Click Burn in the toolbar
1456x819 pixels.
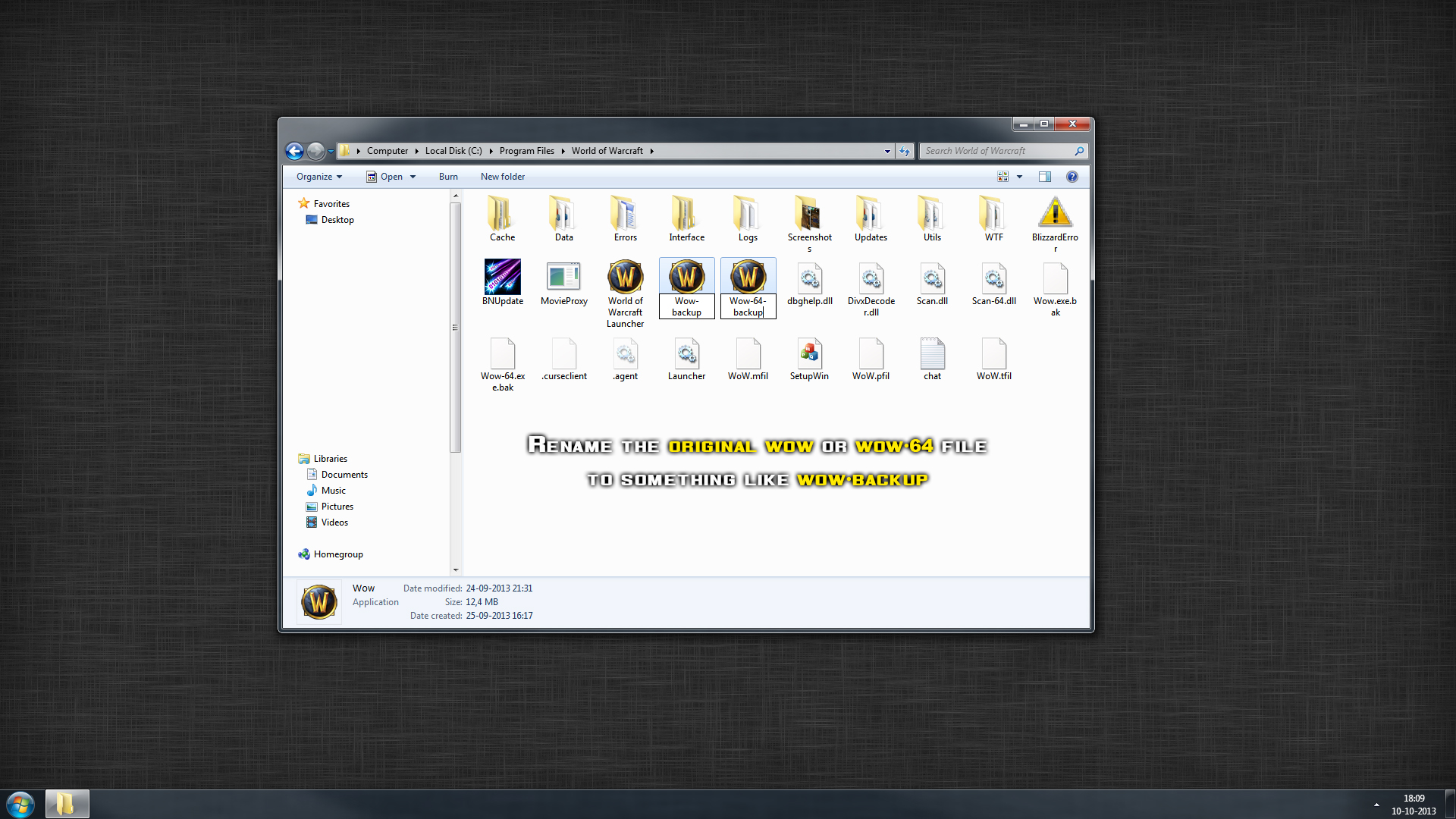coord(448,177)
